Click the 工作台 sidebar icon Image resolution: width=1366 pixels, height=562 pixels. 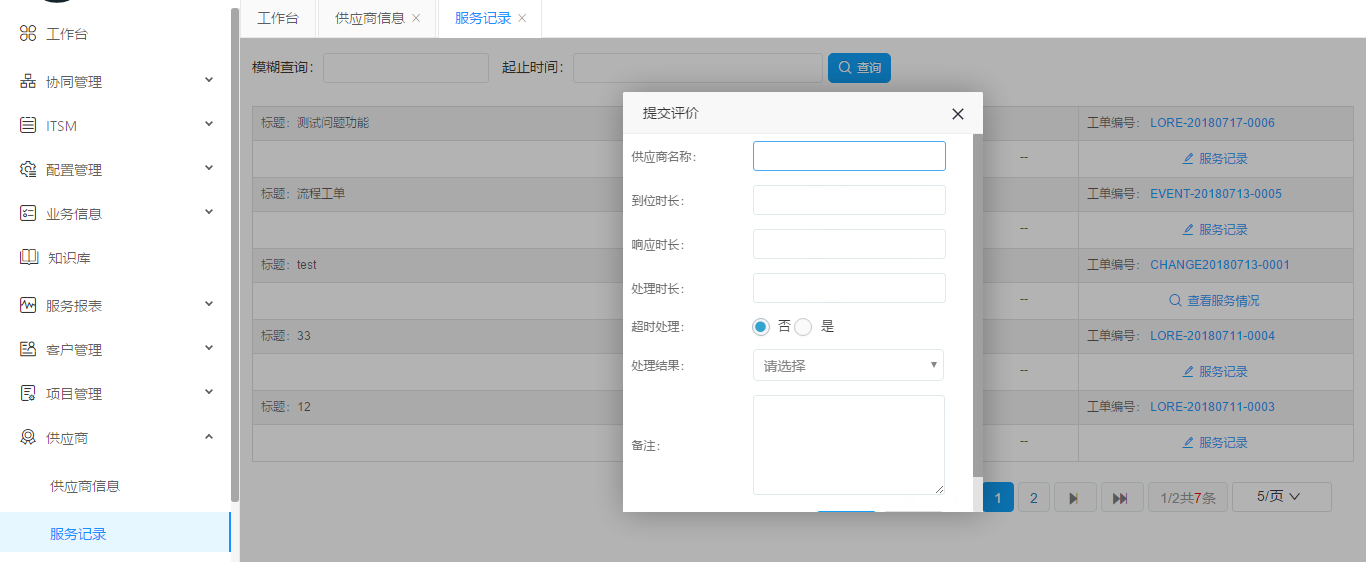(x=28, y=34)
